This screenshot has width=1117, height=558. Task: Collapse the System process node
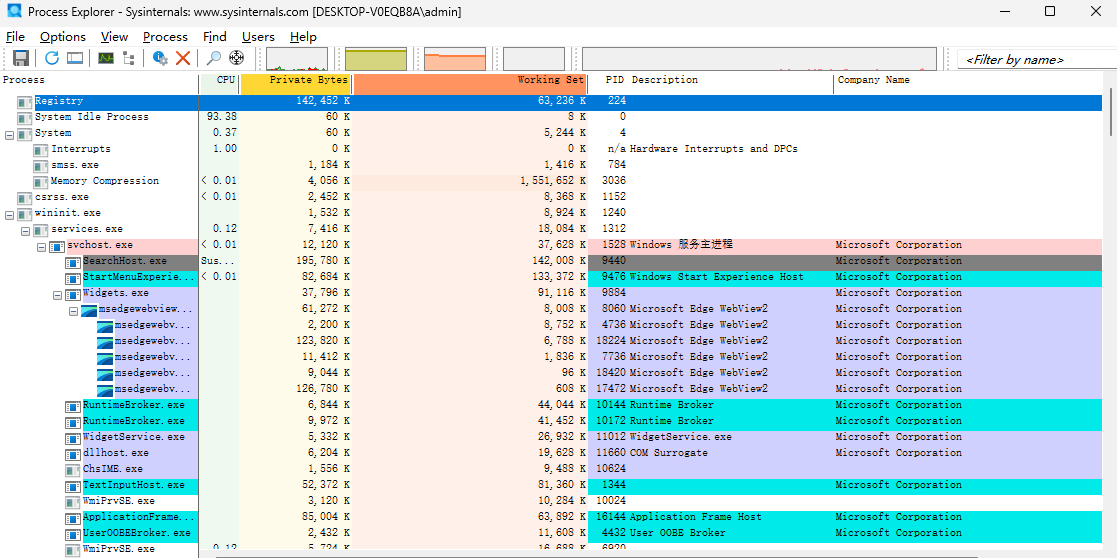pos(9,134)
